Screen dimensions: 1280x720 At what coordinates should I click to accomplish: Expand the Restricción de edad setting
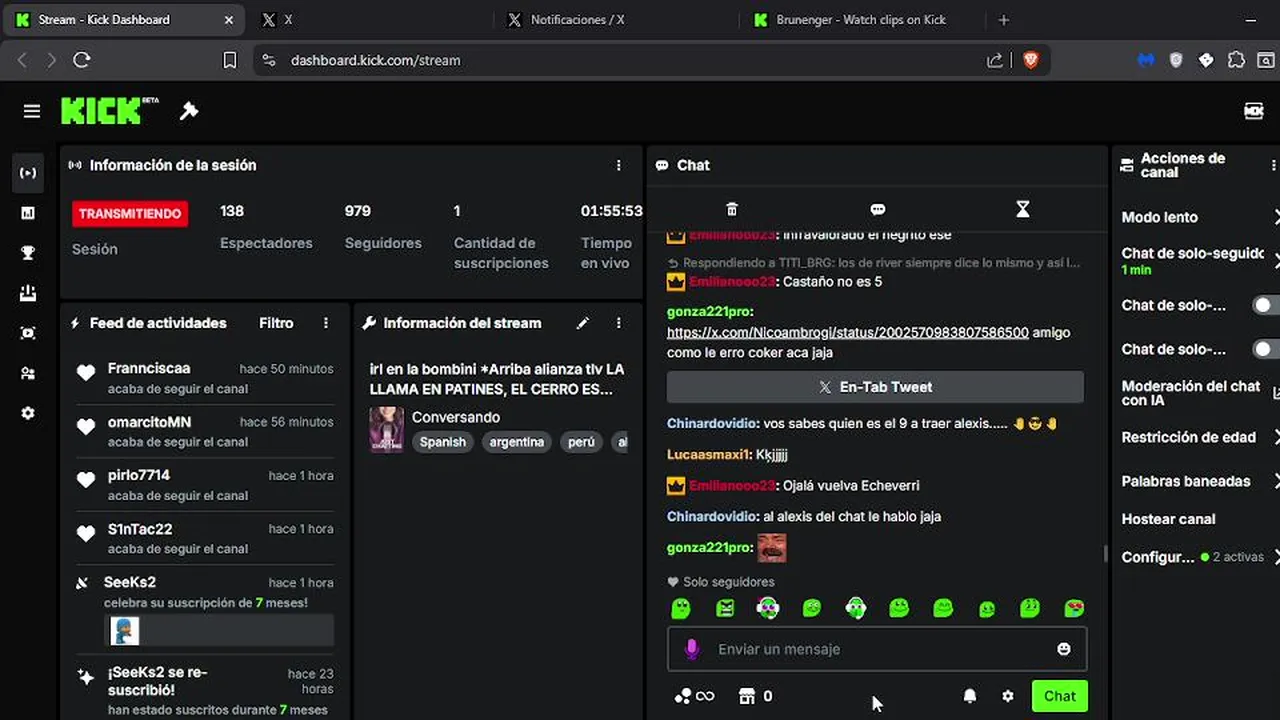(1200, 437)
